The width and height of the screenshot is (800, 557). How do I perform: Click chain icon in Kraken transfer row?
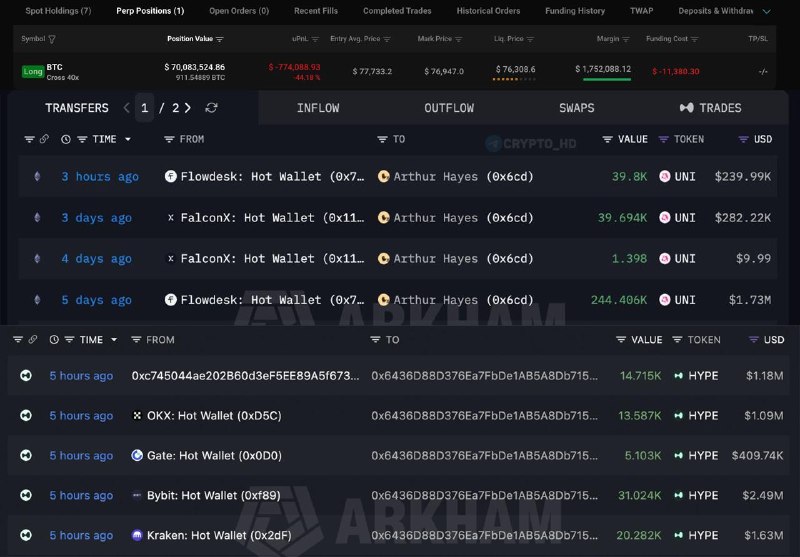coord(26,535)
